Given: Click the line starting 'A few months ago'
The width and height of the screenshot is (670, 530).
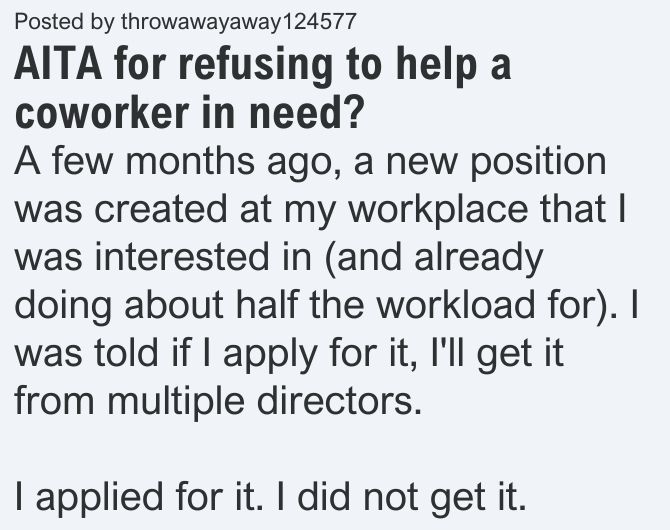Looking at the screenshot, I should click(x=310, y=162).
